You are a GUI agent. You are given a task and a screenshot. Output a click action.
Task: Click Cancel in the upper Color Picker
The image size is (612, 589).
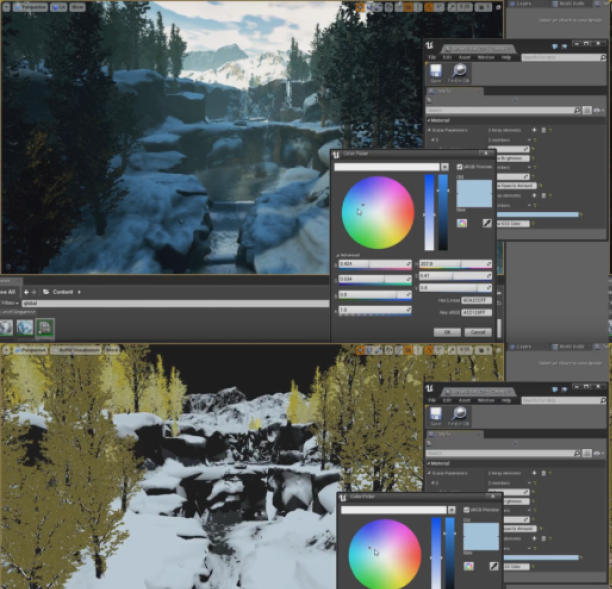tap(478, 332)
